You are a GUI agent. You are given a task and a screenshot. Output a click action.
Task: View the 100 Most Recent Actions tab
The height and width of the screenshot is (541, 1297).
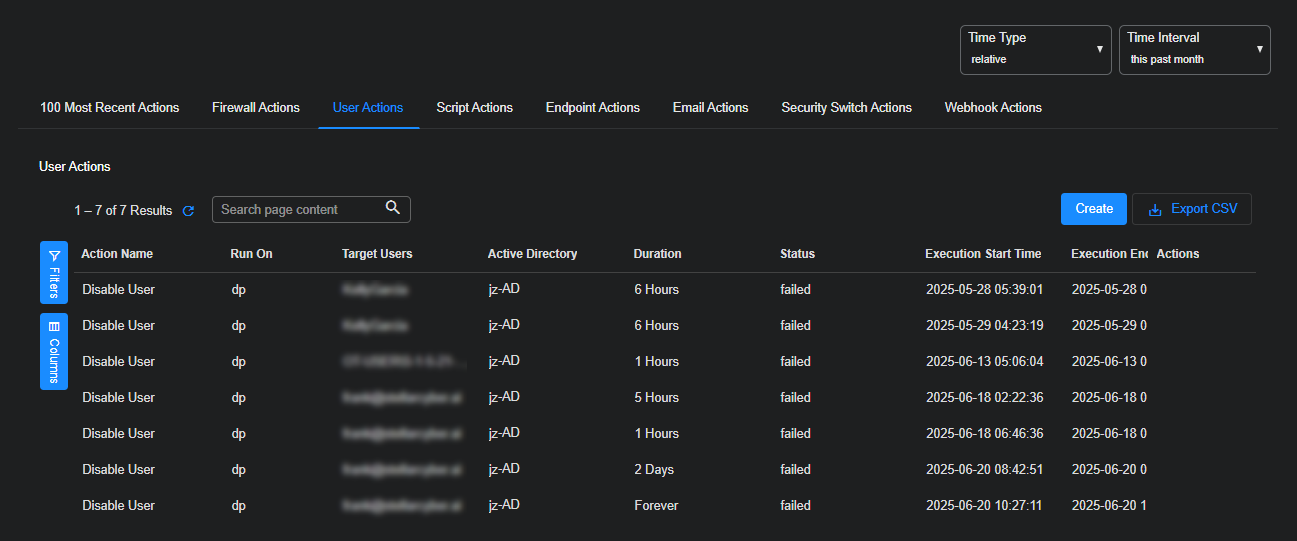[x=109, y=107]
